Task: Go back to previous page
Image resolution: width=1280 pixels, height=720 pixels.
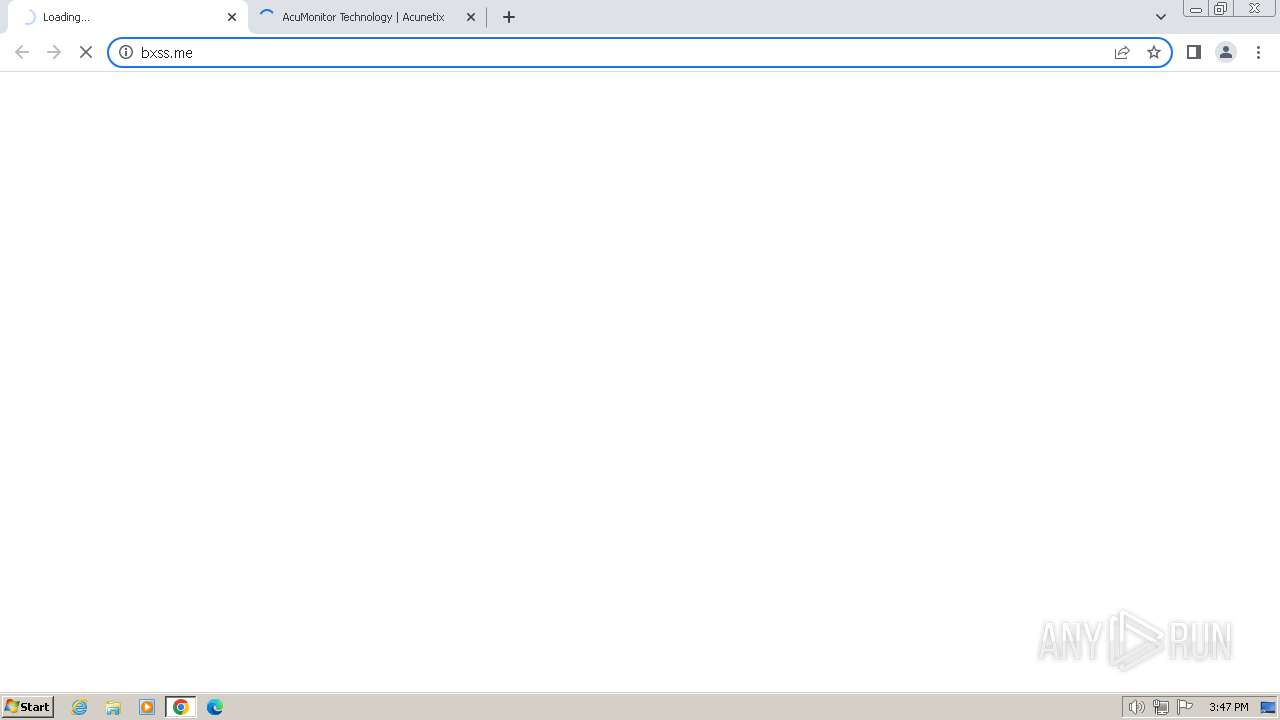Action: [22, 52]
